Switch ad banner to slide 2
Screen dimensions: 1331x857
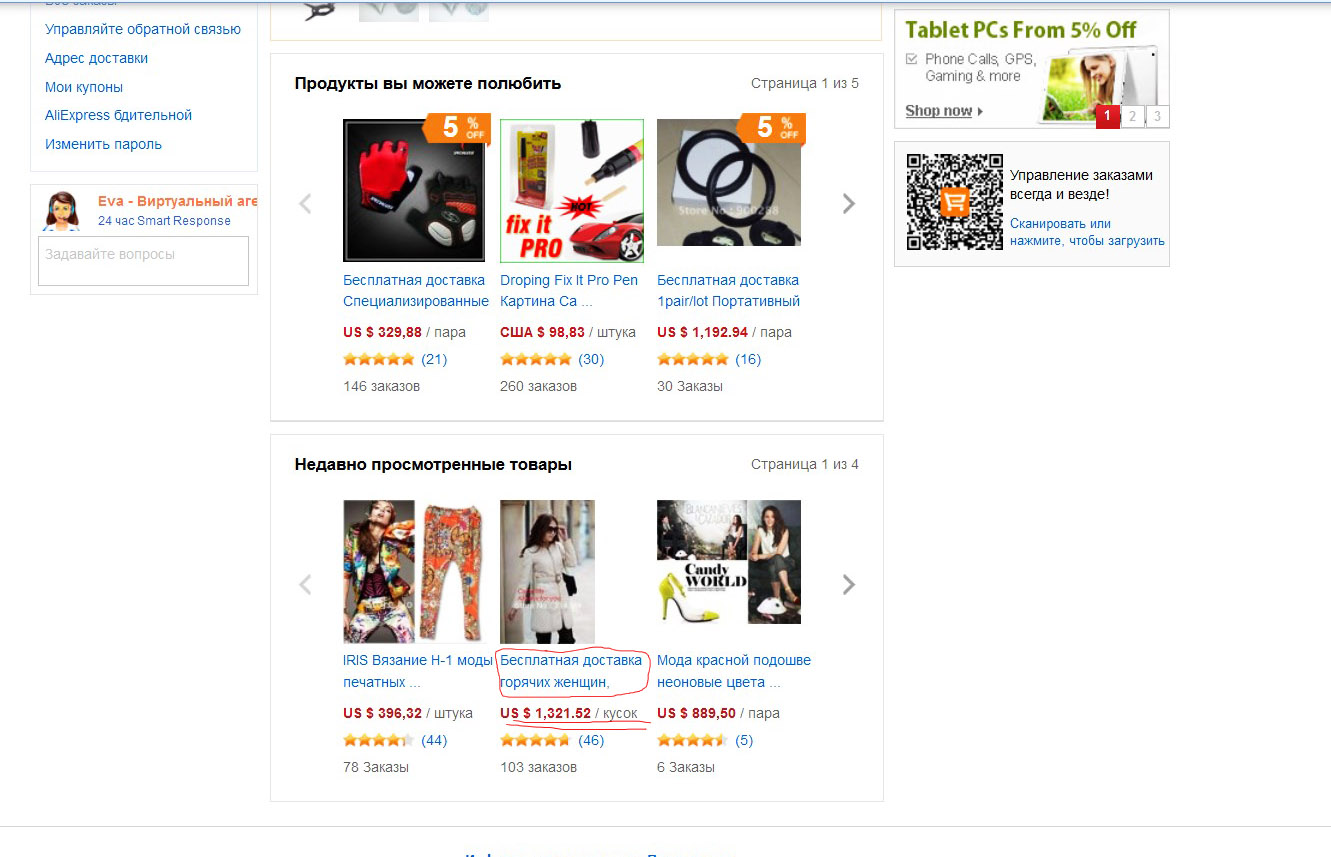click(1132, 116)
